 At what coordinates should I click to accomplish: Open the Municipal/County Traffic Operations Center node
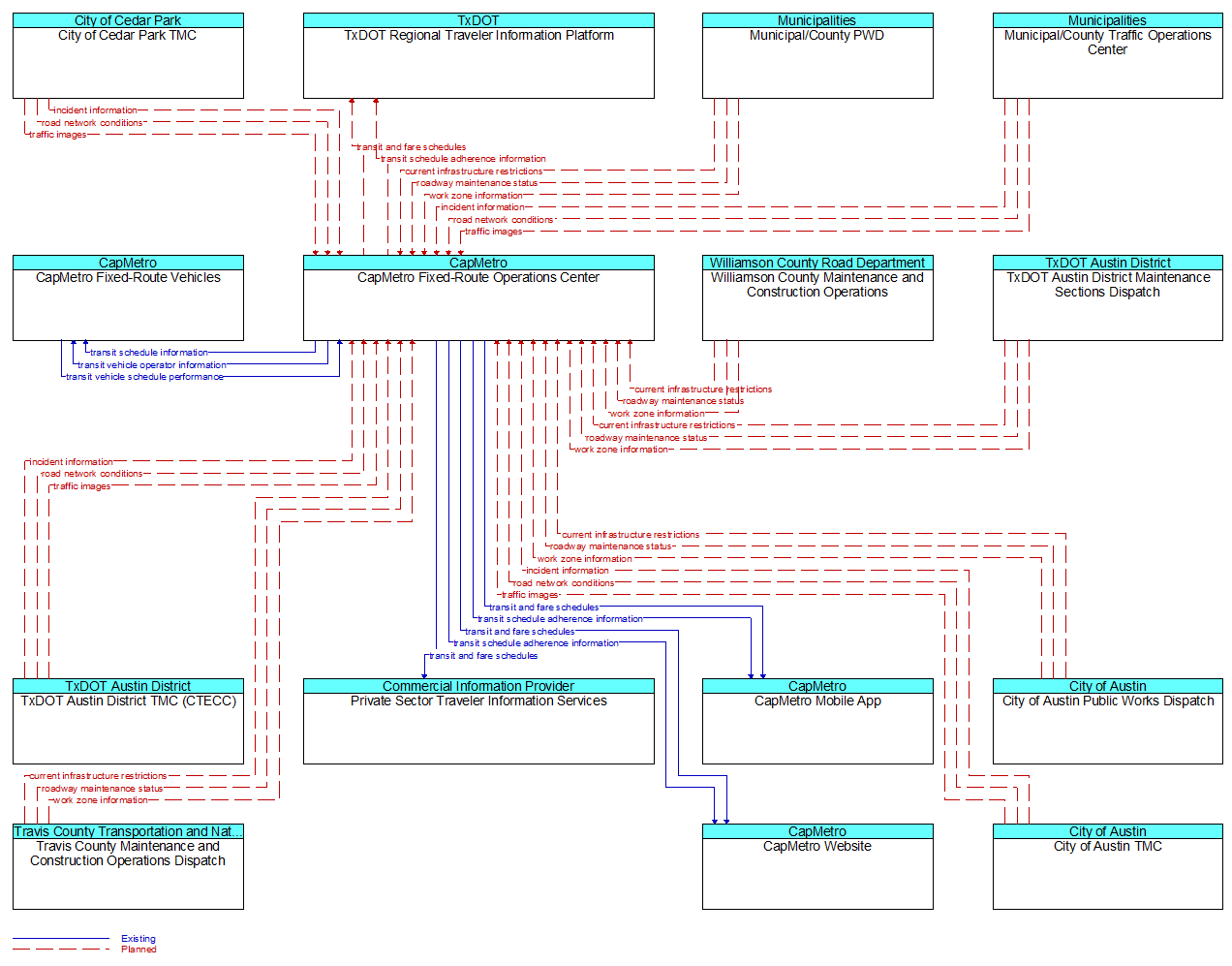(1107, 55)
